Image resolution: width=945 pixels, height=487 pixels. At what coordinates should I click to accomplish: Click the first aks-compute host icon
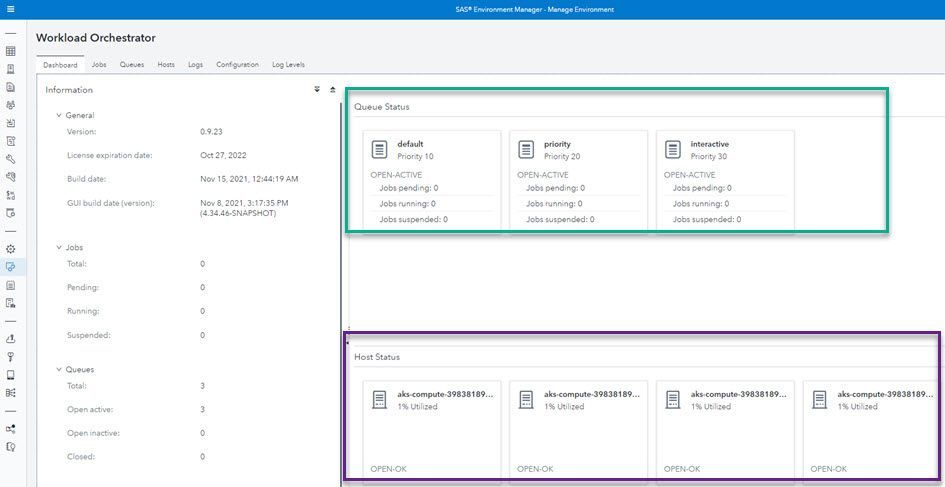pyautogui.click(x=379, y=400)
